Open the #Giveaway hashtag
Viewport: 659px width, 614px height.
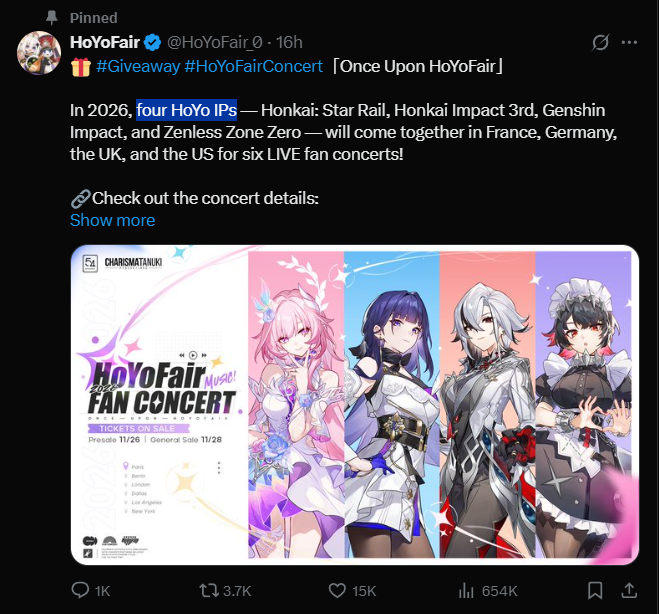click(x=138, y=66)
